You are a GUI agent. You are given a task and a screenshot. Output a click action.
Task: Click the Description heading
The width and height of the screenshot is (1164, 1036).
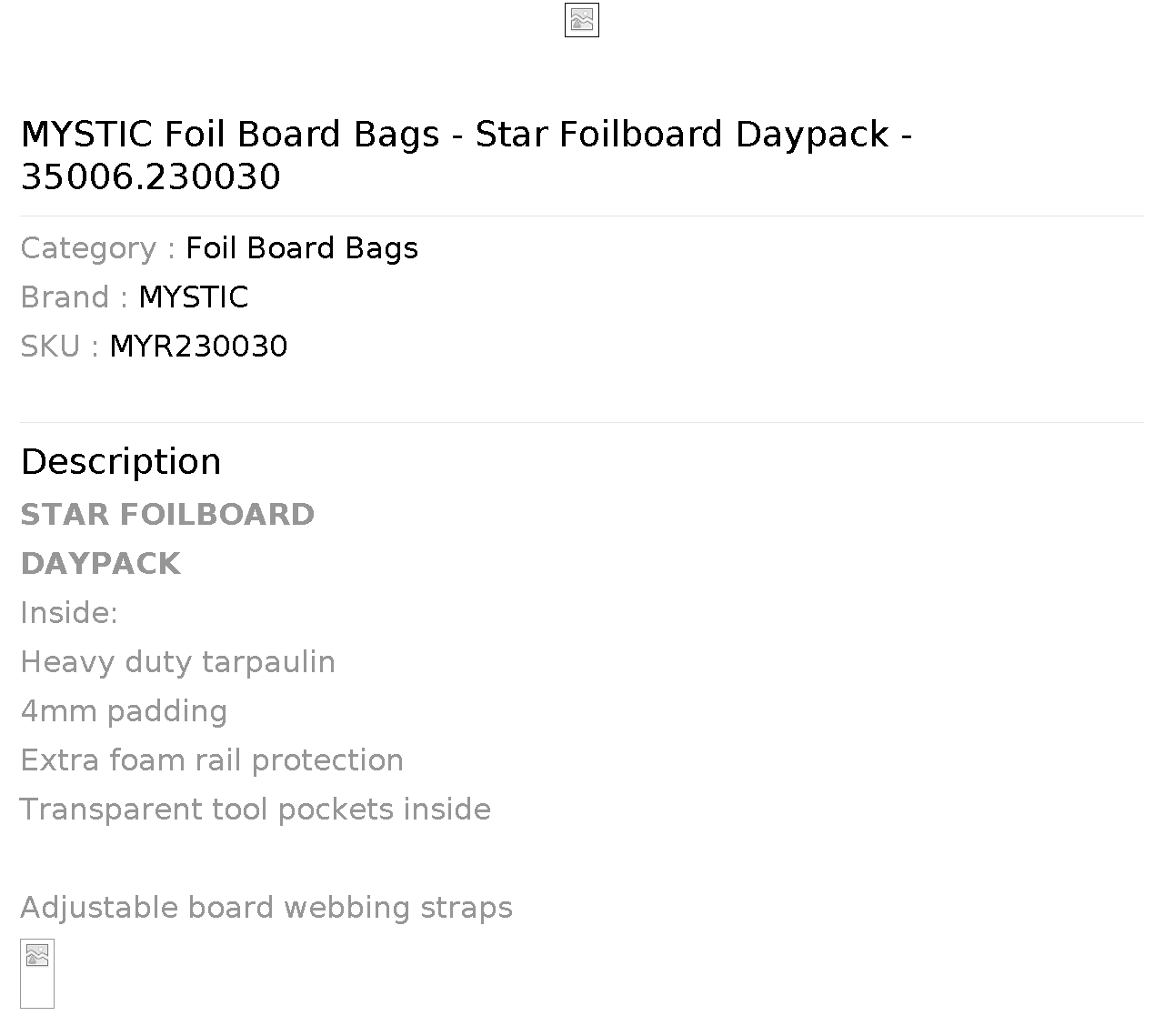click(121, 462)
